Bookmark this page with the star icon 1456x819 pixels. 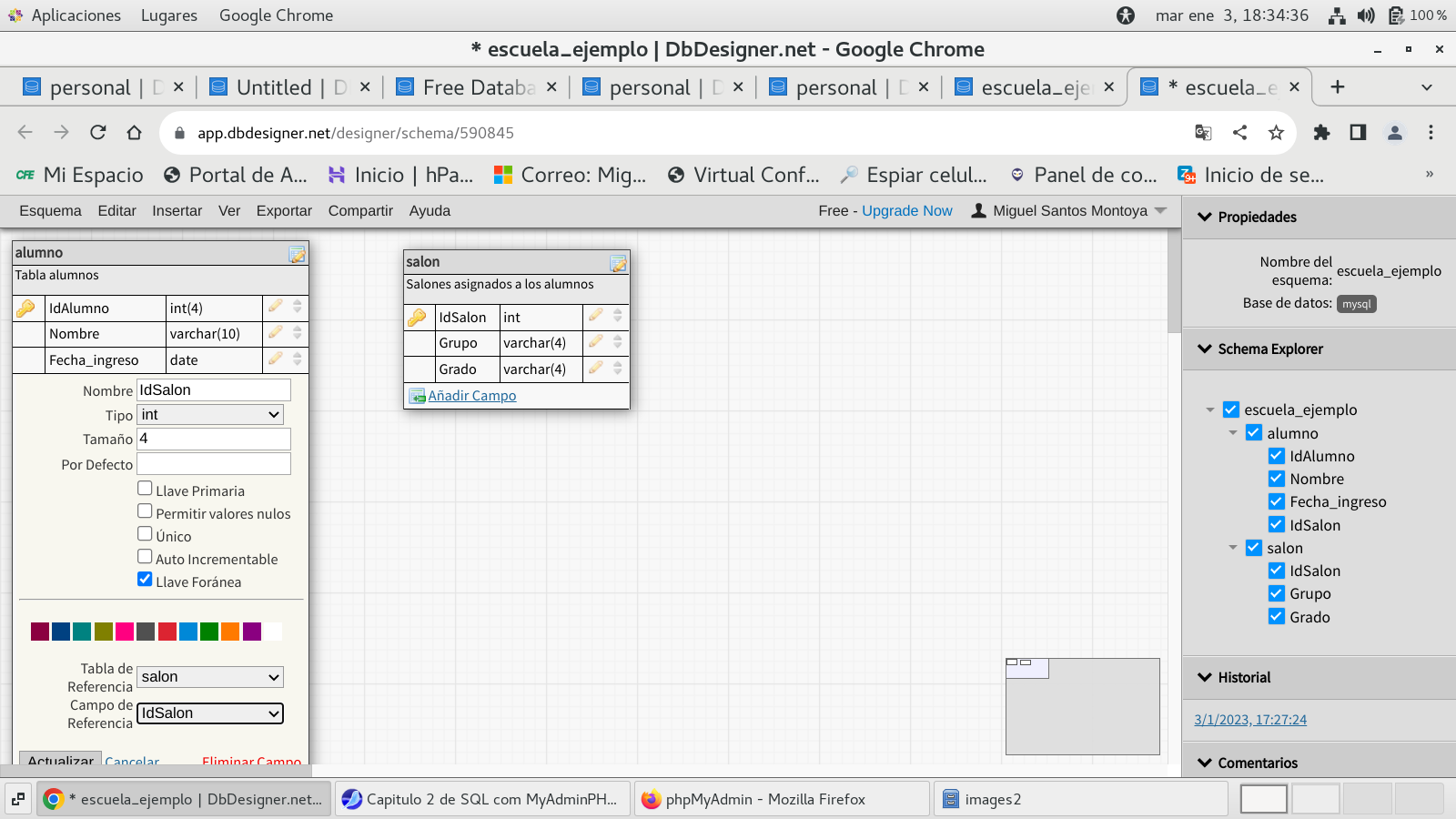coord(1276,133)
